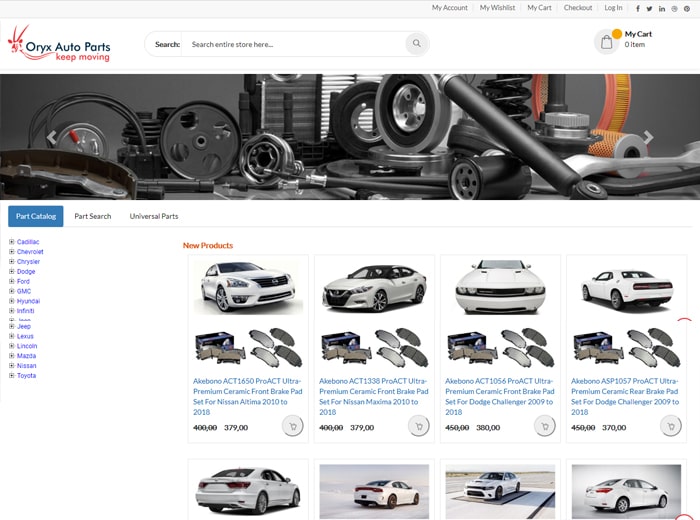This screenshot has height=520, width=700.
Task: Add Akebono ACT1338 pads to cart
Action: (x=419, y=426)
